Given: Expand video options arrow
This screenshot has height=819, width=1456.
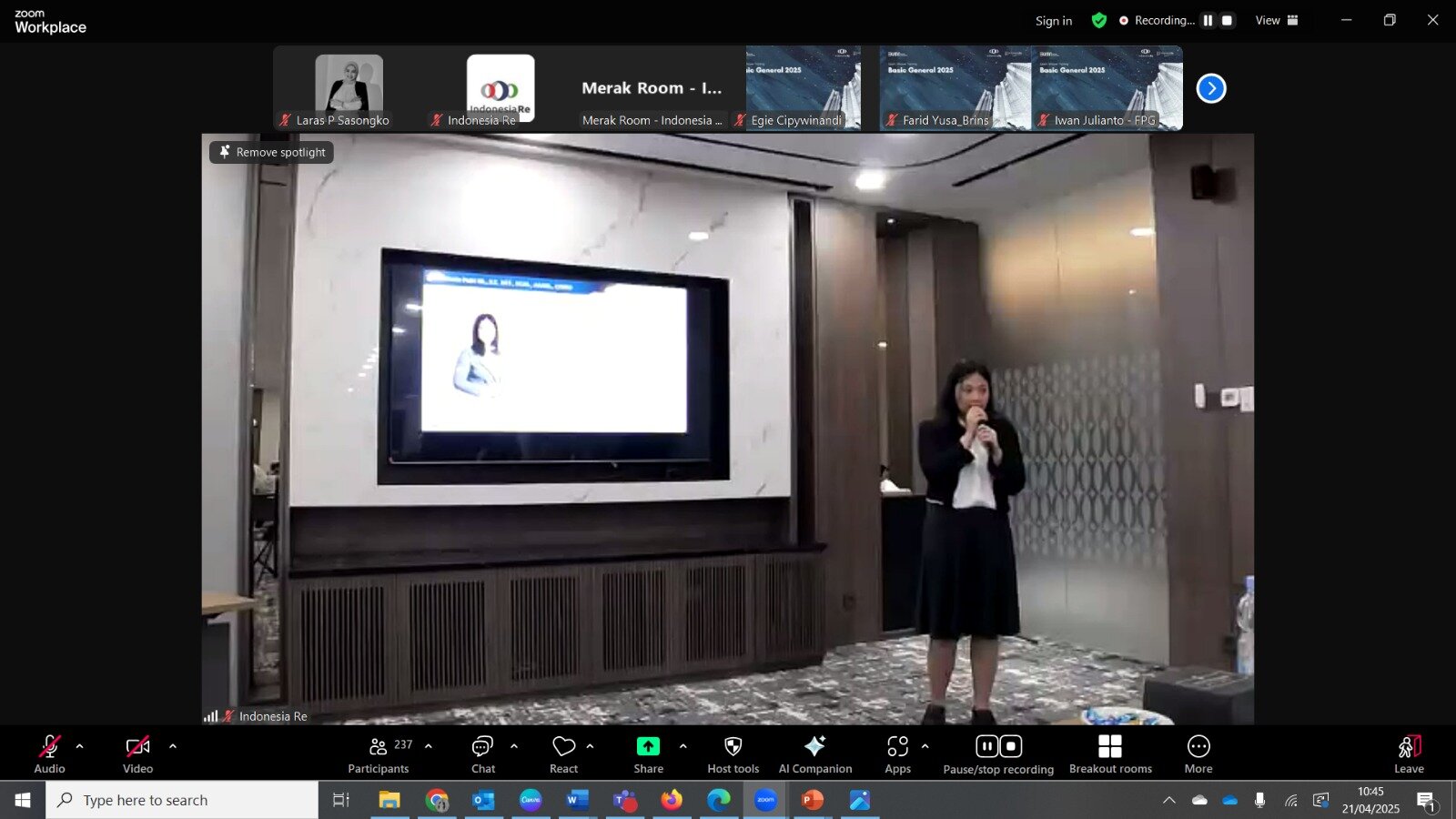Looking at the screenshot, I should (x=173, y=746).
